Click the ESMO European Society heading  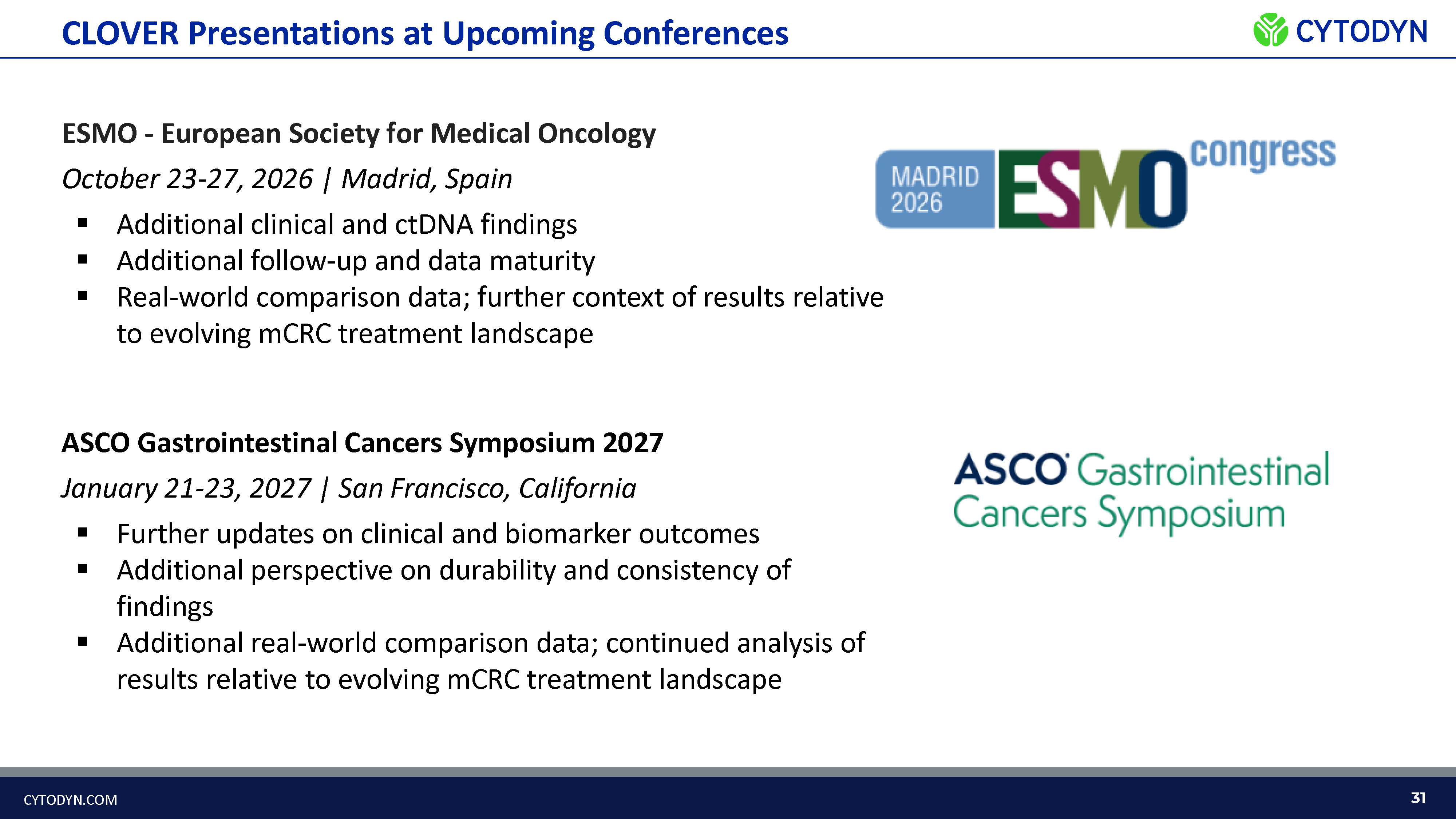(359, 134)
